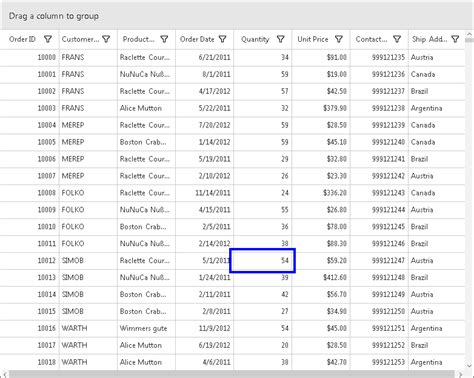Image resolution: width=474 pixels, height=378 pixels.
Task: Sort by the Product header text
Action: [x=138, y=39]
